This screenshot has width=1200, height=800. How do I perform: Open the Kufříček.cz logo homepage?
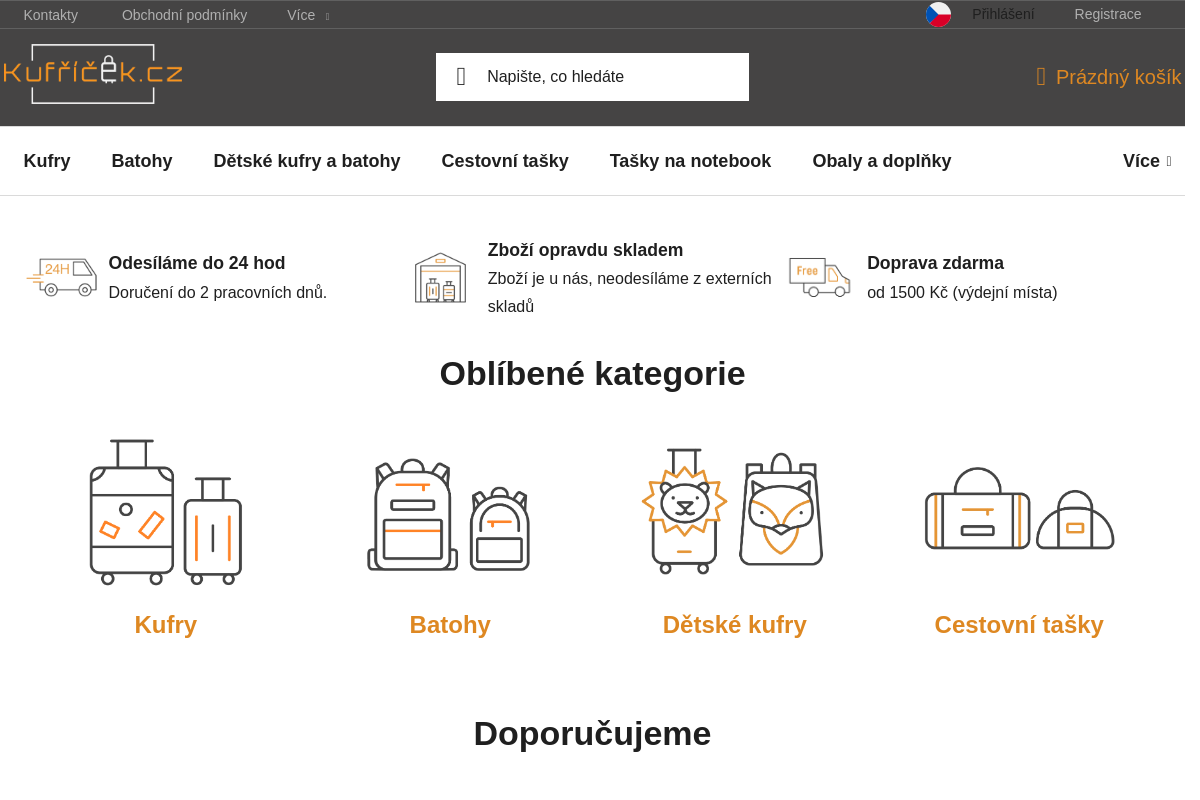point(93,74)
